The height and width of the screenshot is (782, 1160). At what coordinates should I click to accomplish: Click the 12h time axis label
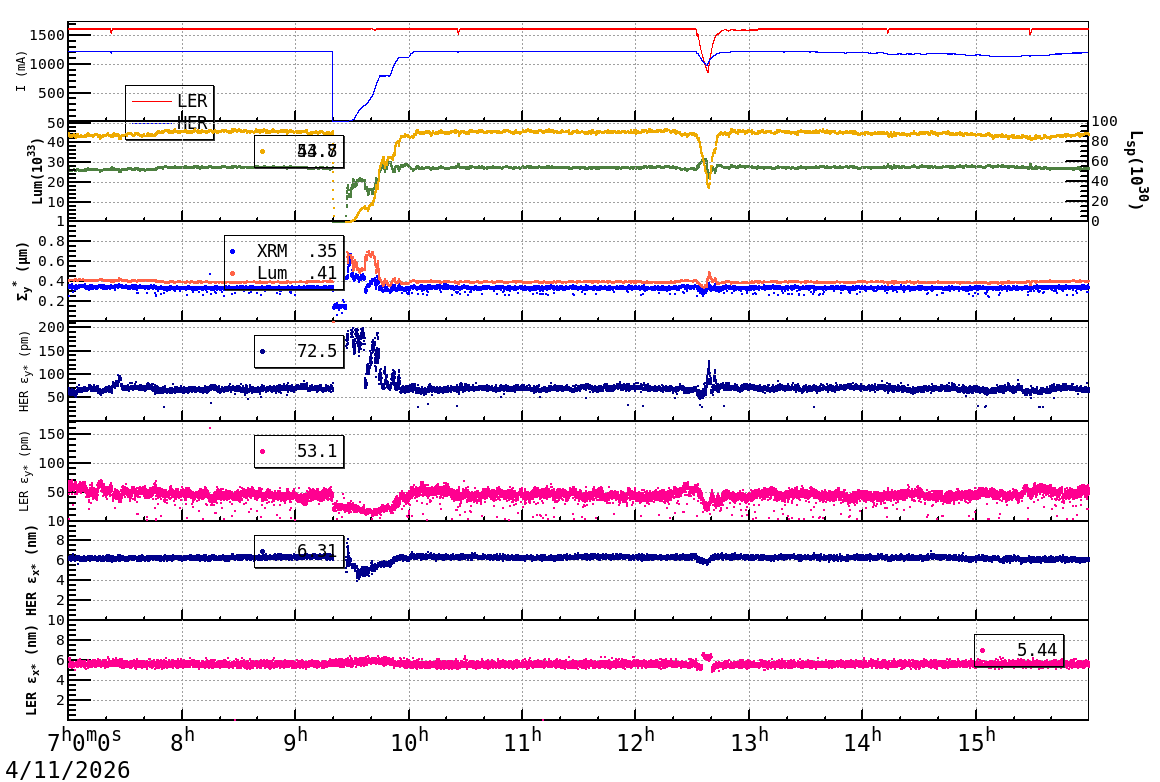click(635, 740)
